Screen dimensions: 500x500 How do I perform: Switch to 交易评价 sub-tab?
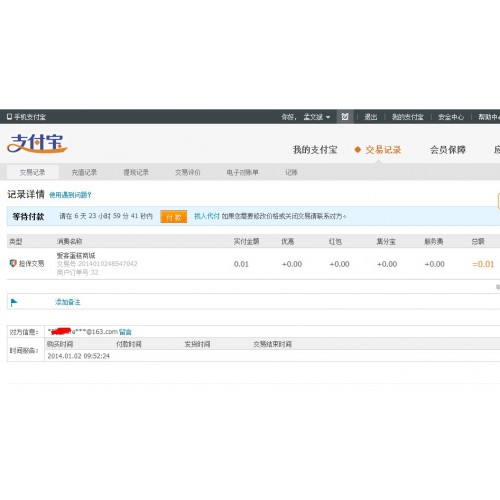[188, 172]
